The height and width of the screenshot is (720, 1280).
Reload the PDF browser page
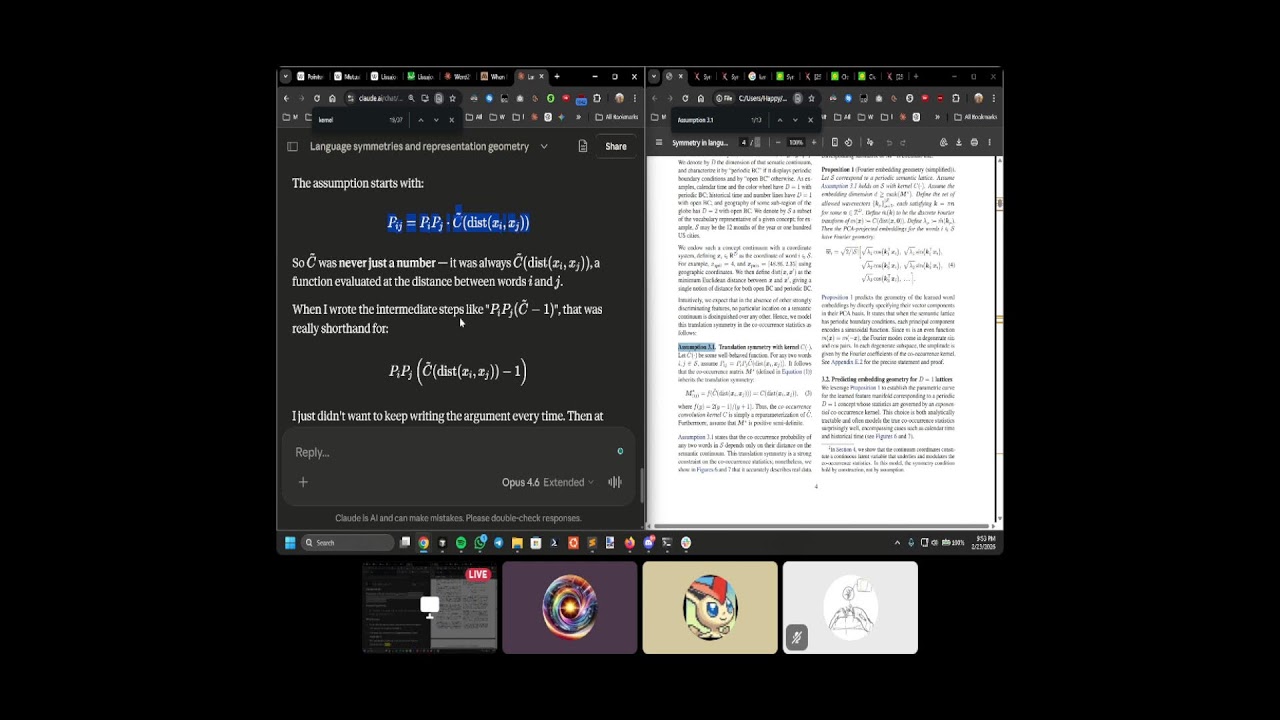click(685, 98)
